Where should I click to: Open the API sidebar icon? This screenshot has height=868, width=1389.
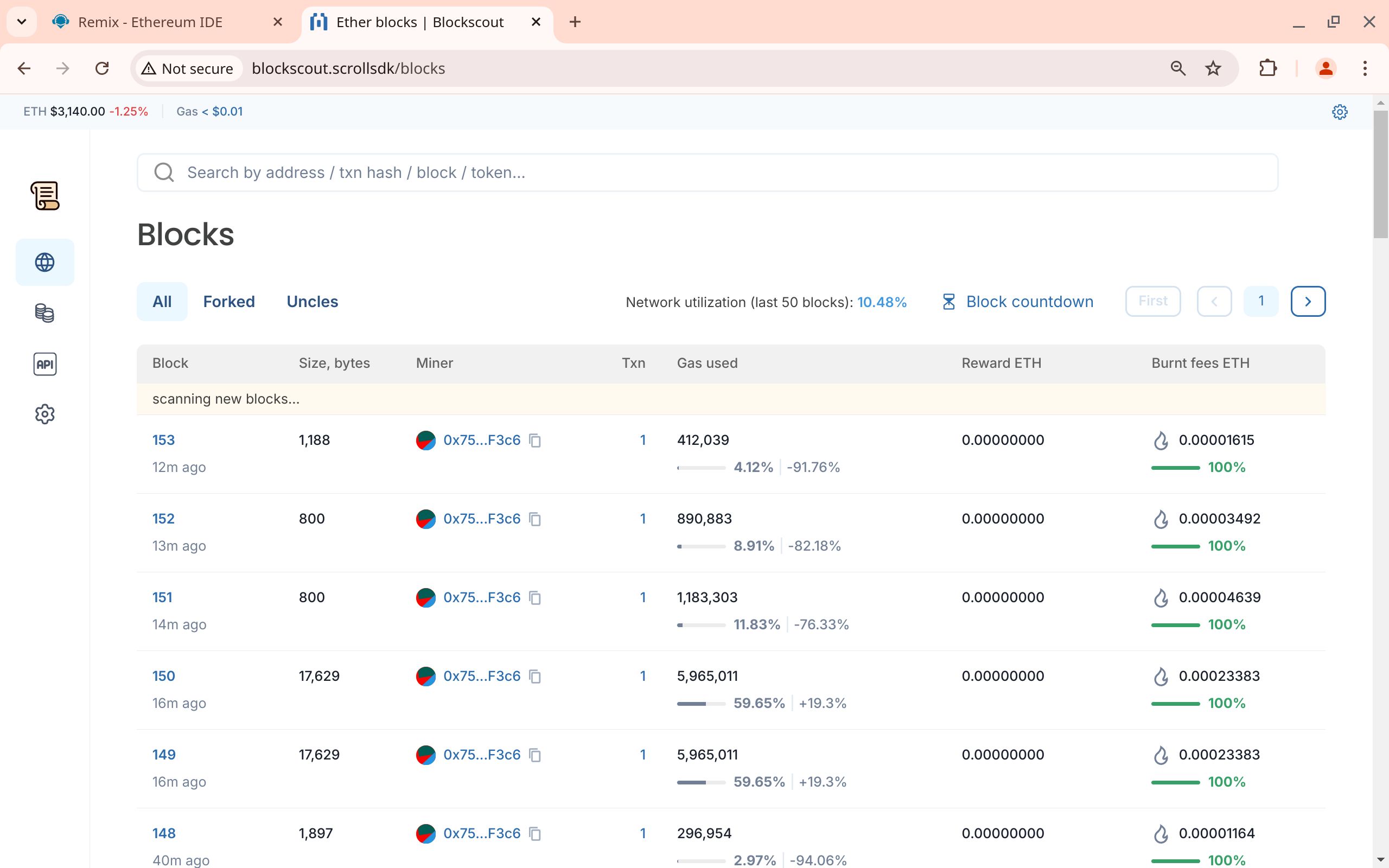click(x=45, y=364)
